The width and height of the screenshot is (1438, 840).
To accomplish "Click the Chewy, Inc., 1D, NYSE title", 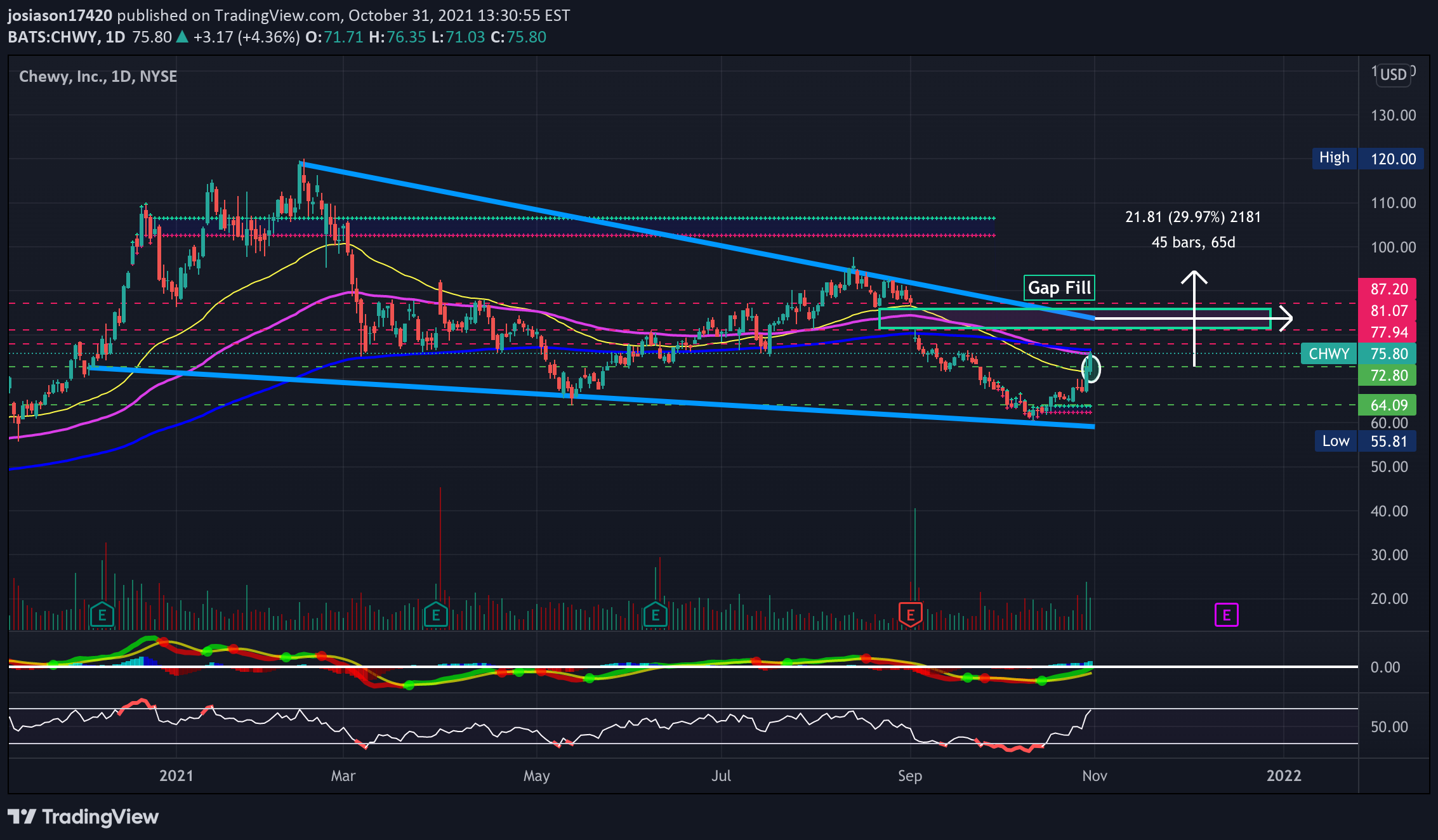I will [x=98, y=77].
